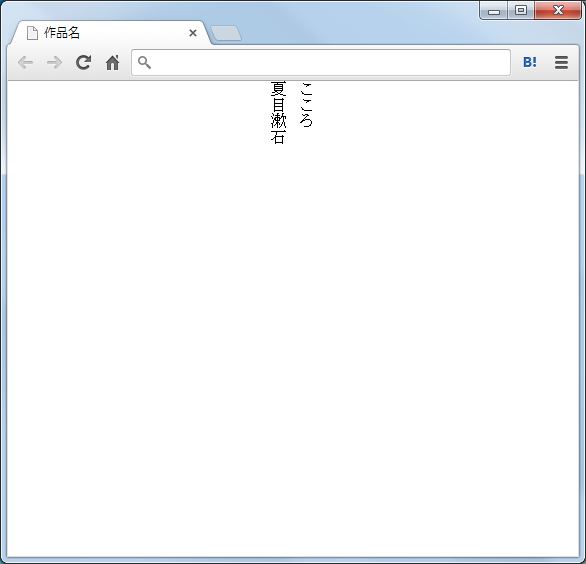Open the Chrome hamburger menu
This screenshot has width=586, height=564.
click(x=561, y=62)
